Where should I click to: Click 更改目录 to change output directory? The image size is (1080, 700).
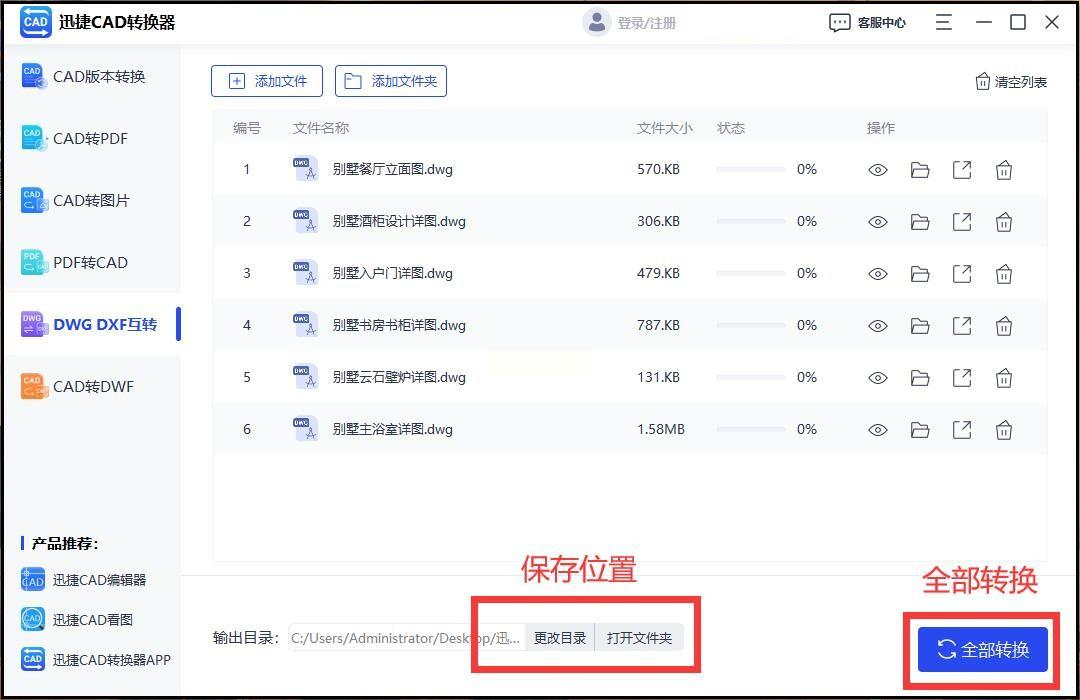559,638
